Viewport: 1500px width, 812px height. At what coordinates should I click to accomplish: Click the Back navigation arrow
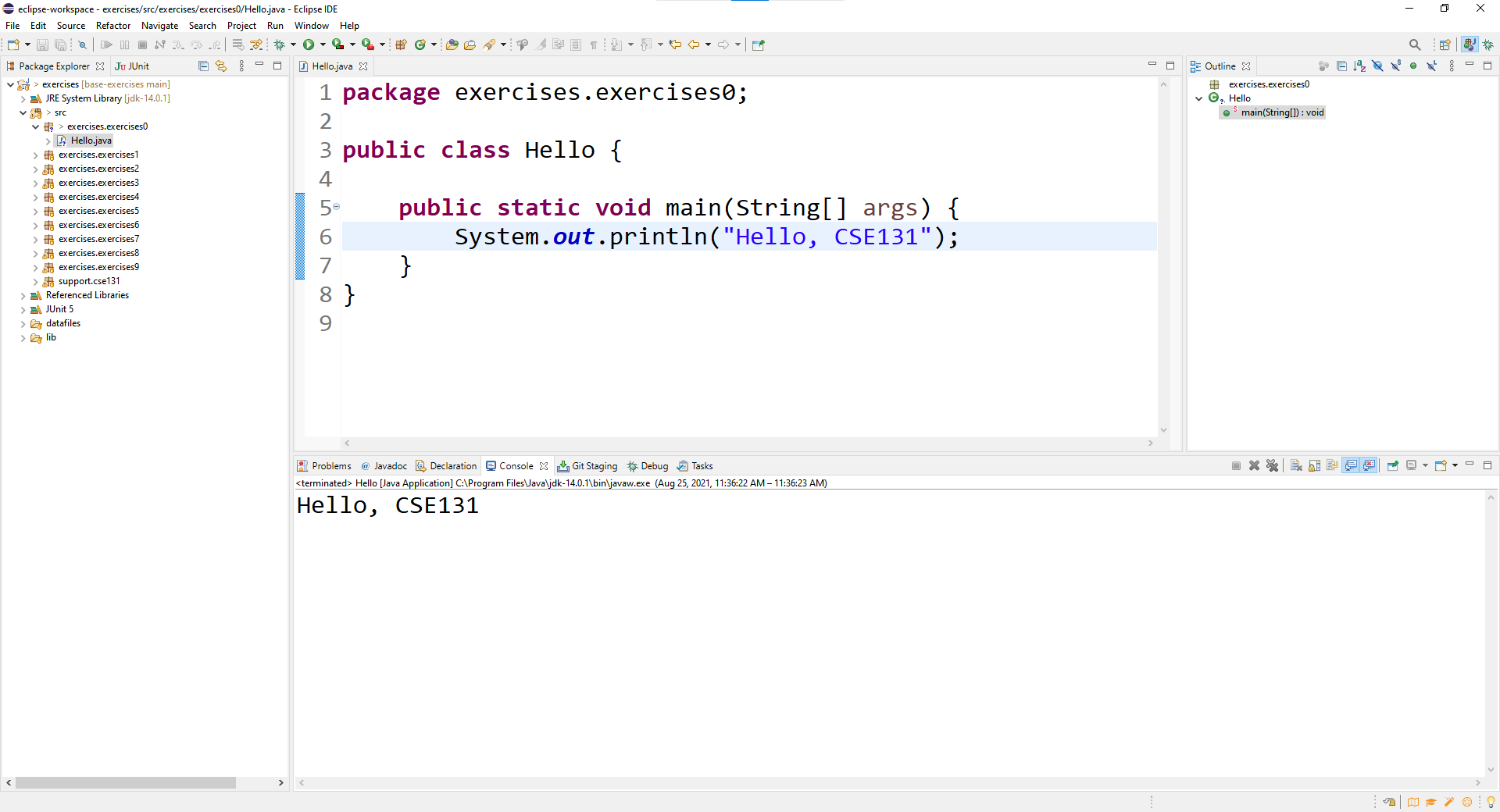pos(693,45)
